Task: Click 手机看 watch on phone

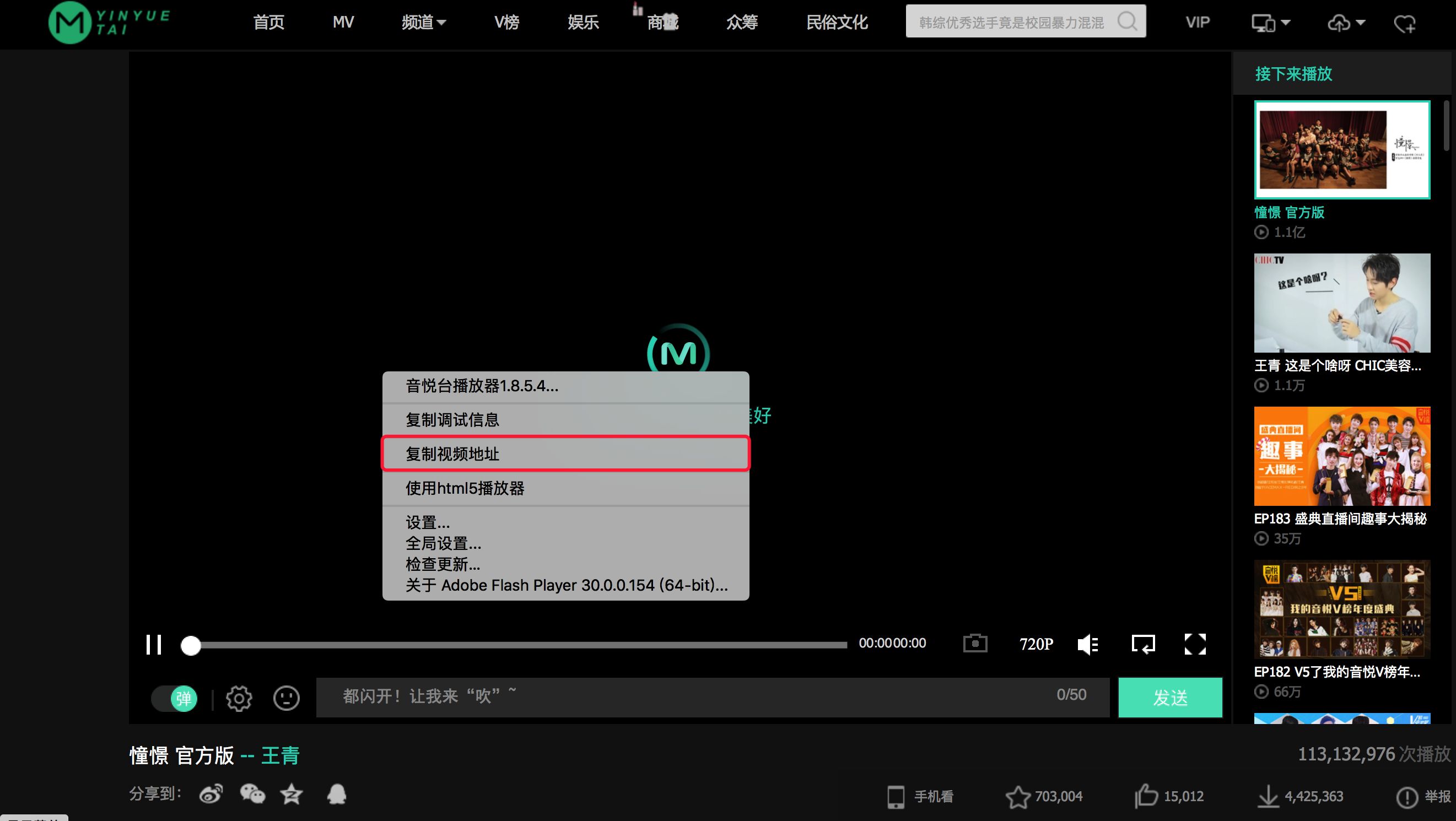Action: 921,797
